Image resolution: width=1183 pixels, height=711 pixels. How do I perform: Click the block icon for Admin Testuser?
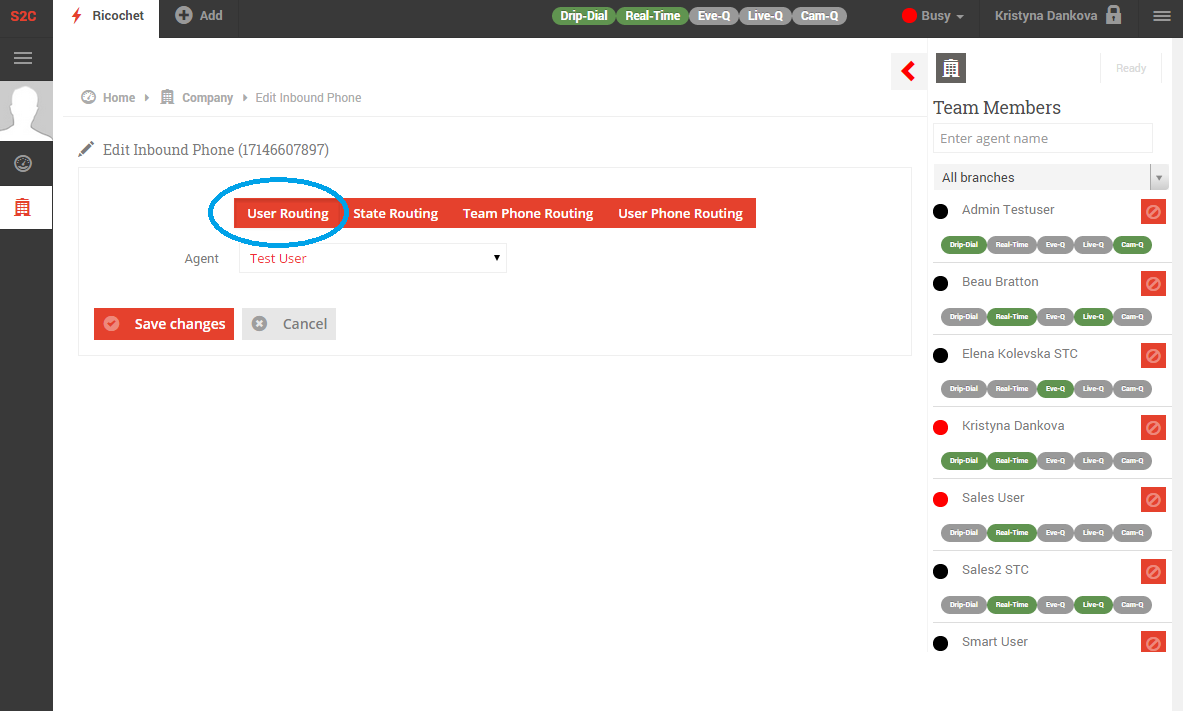pos(1153,212)
